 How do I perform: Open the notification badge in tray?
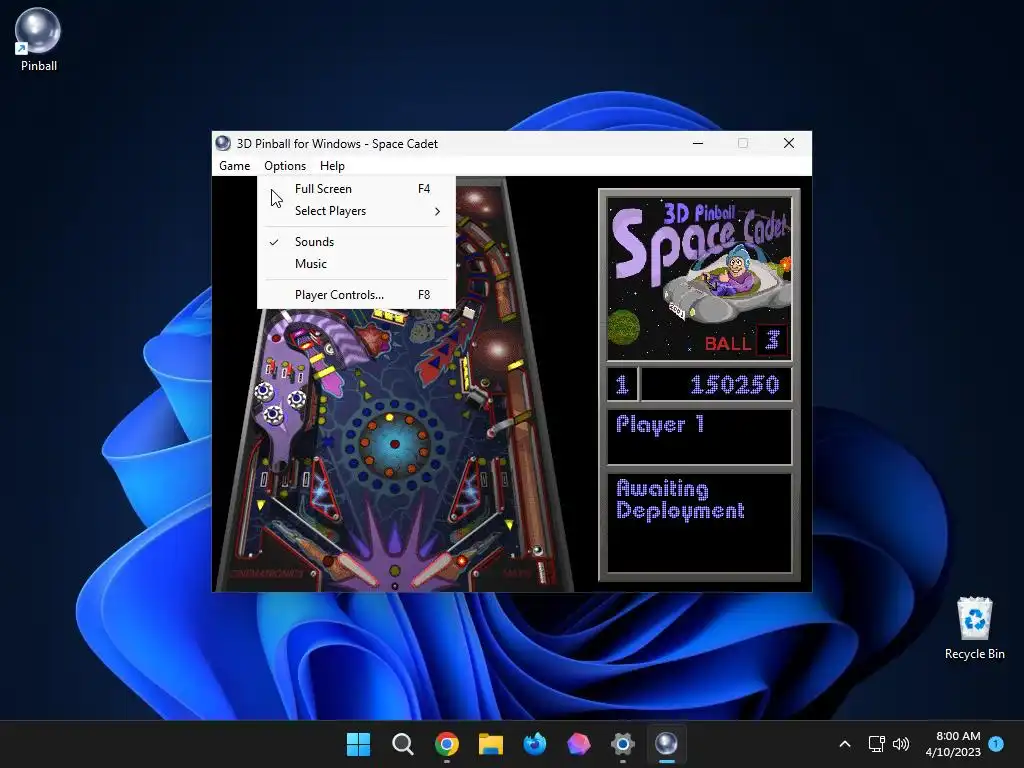click(x=996, y=744)
